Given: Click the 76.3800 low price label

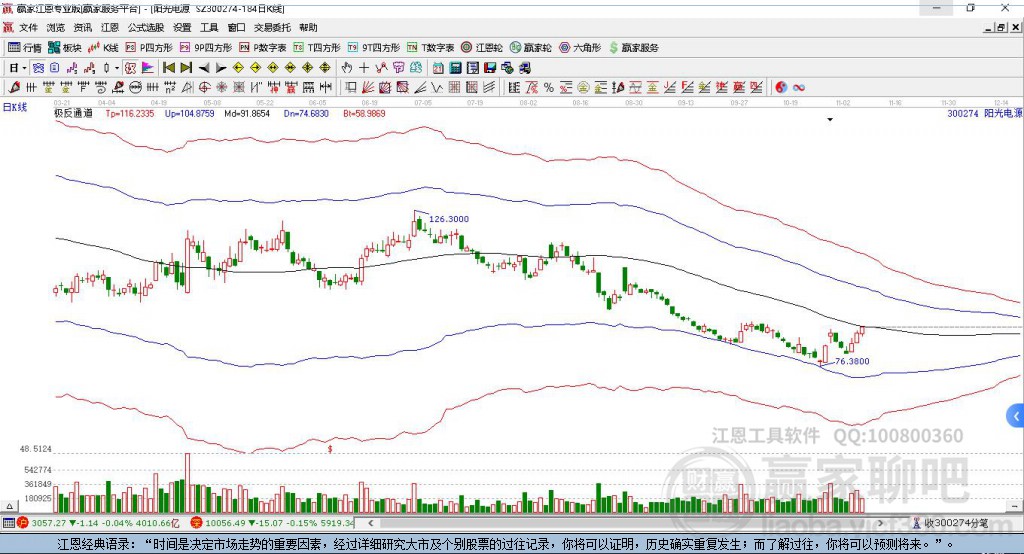Looking at the screenshot, I should click(x=852, y=361).
